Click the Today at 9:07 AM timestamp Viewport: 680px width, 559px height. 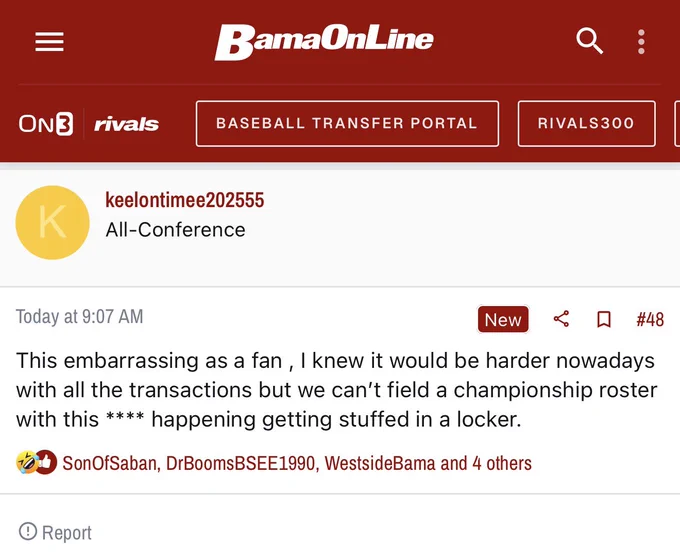(79, 316)
